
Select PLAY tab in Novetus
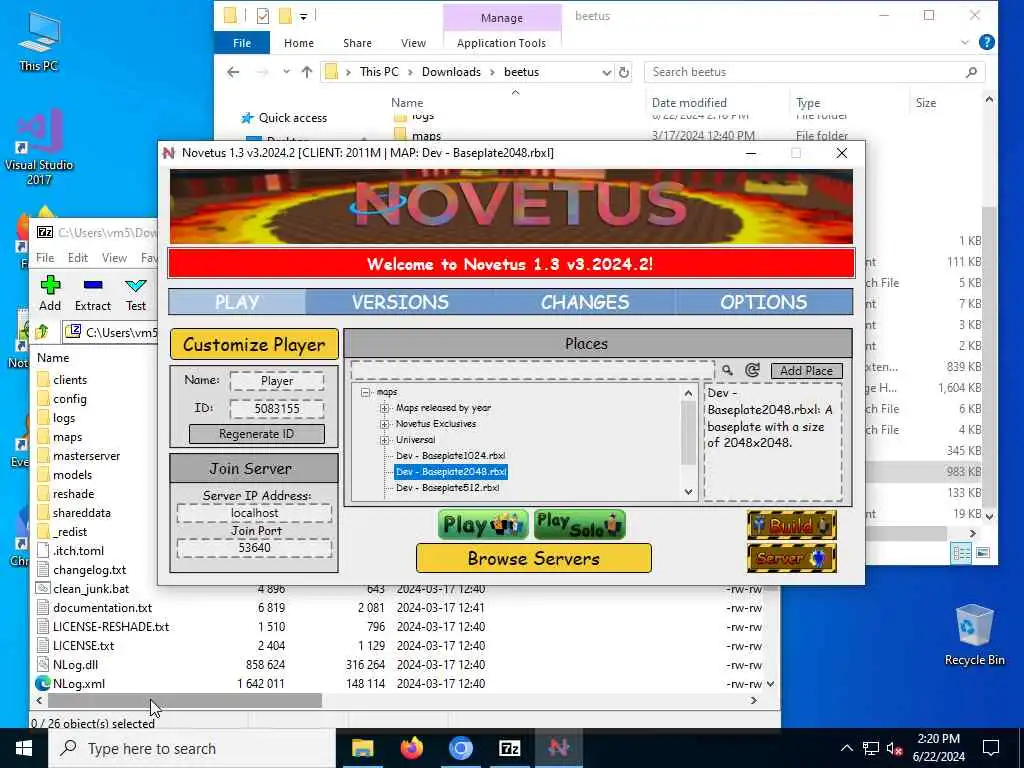[237, 302]
